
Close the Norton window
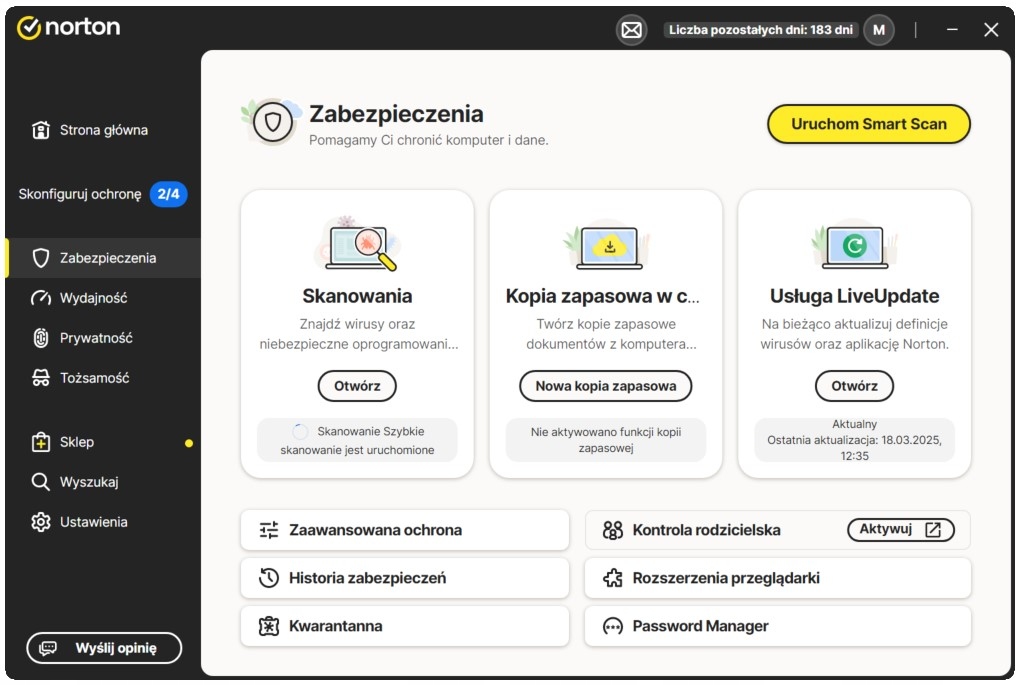(x=991, y=30)
